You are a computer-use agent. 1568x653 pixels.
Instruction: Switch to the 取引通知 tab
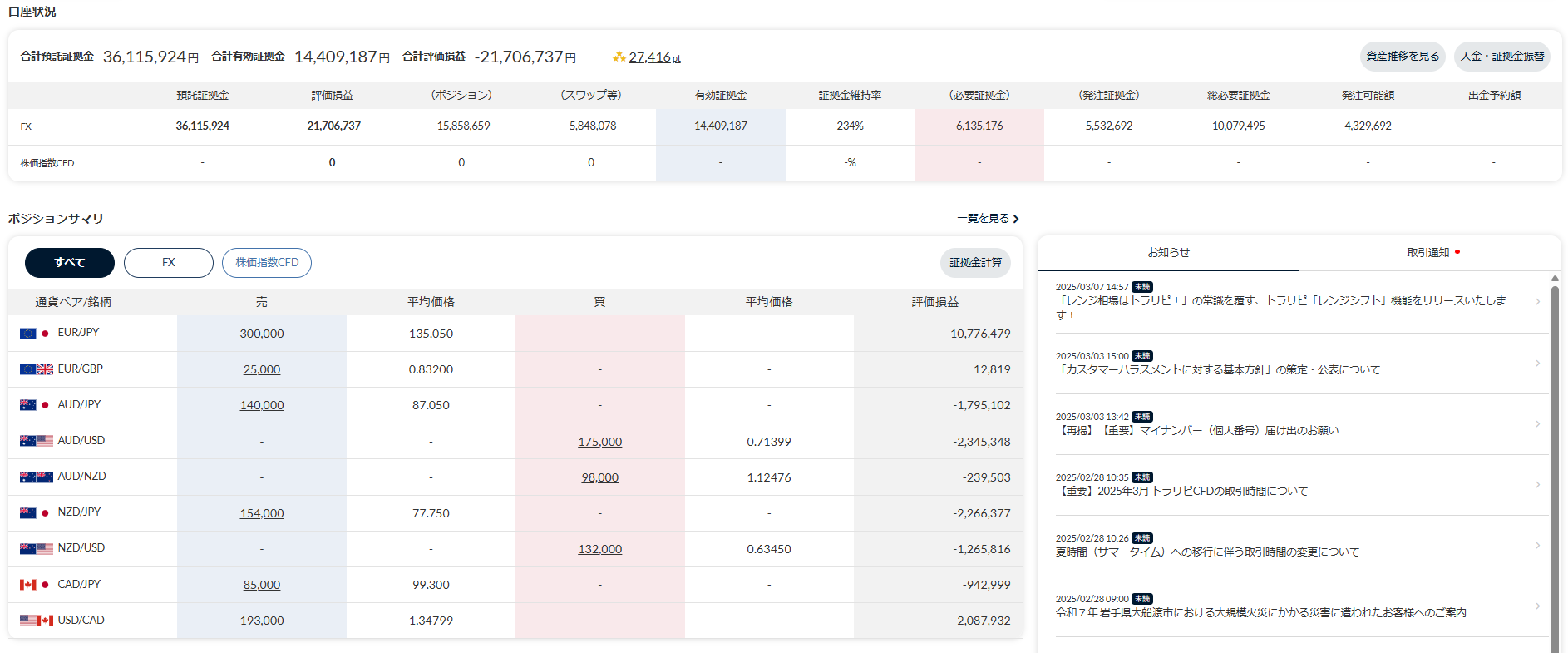tap(1428, 253)
